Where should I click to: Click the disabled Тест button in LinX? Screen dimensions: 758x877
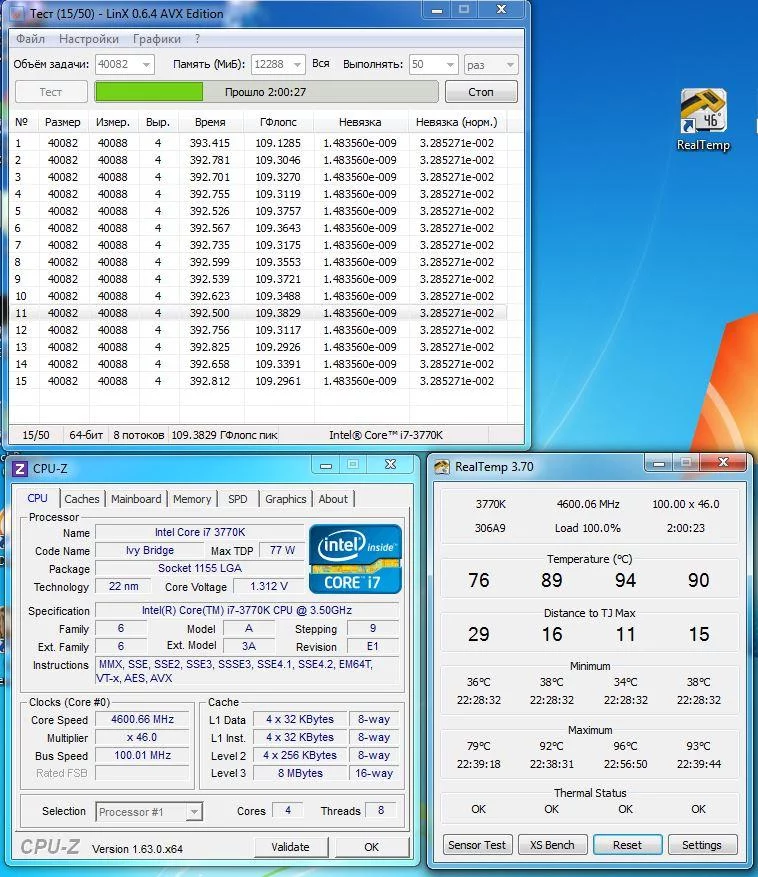[x=51, y=92]
